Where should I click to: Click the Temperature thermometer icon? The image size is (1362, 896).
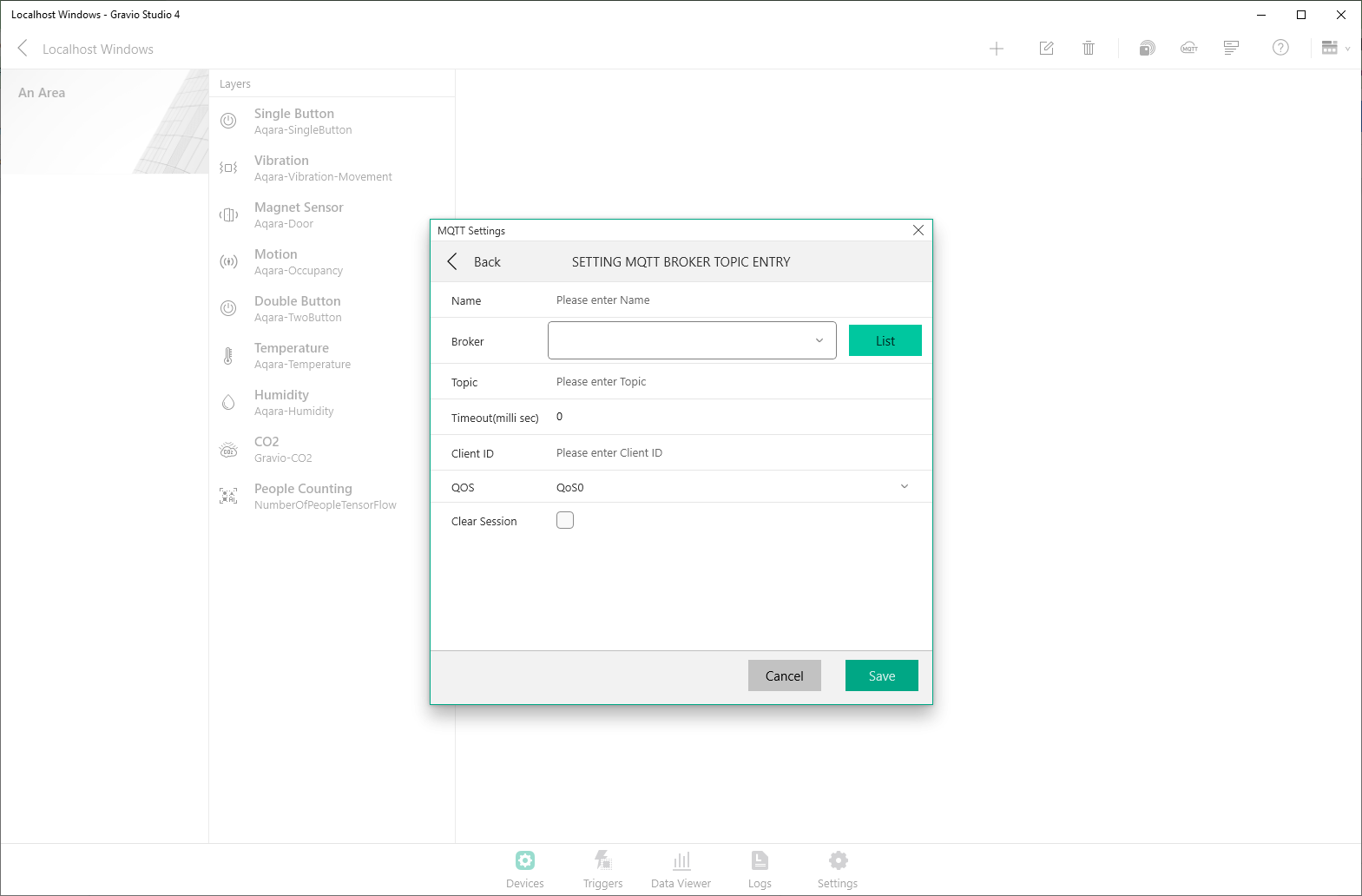pos(228,355)
